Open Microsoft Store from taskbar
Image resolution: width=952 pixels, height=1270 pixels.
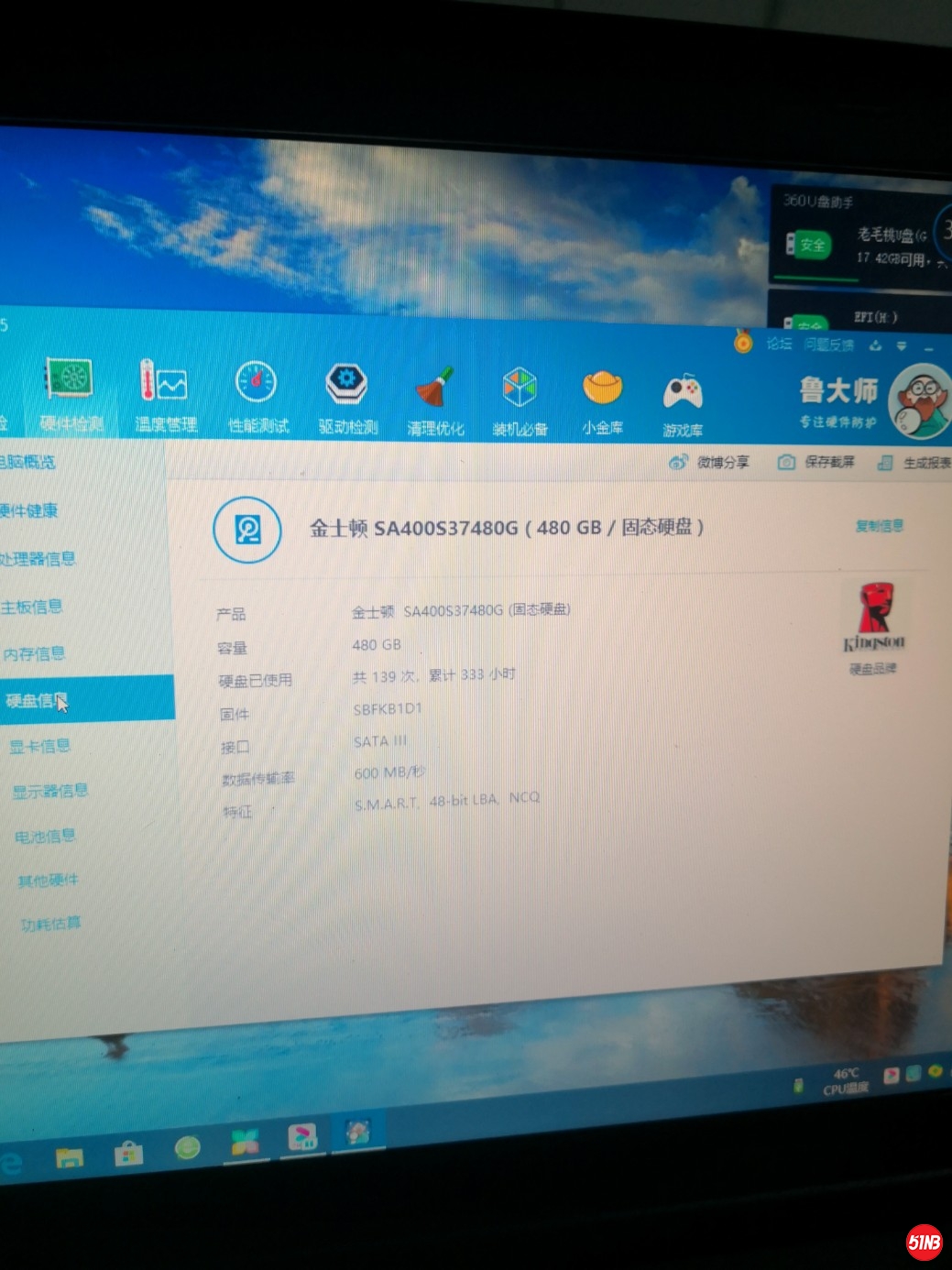click(x=128, y=1153)
